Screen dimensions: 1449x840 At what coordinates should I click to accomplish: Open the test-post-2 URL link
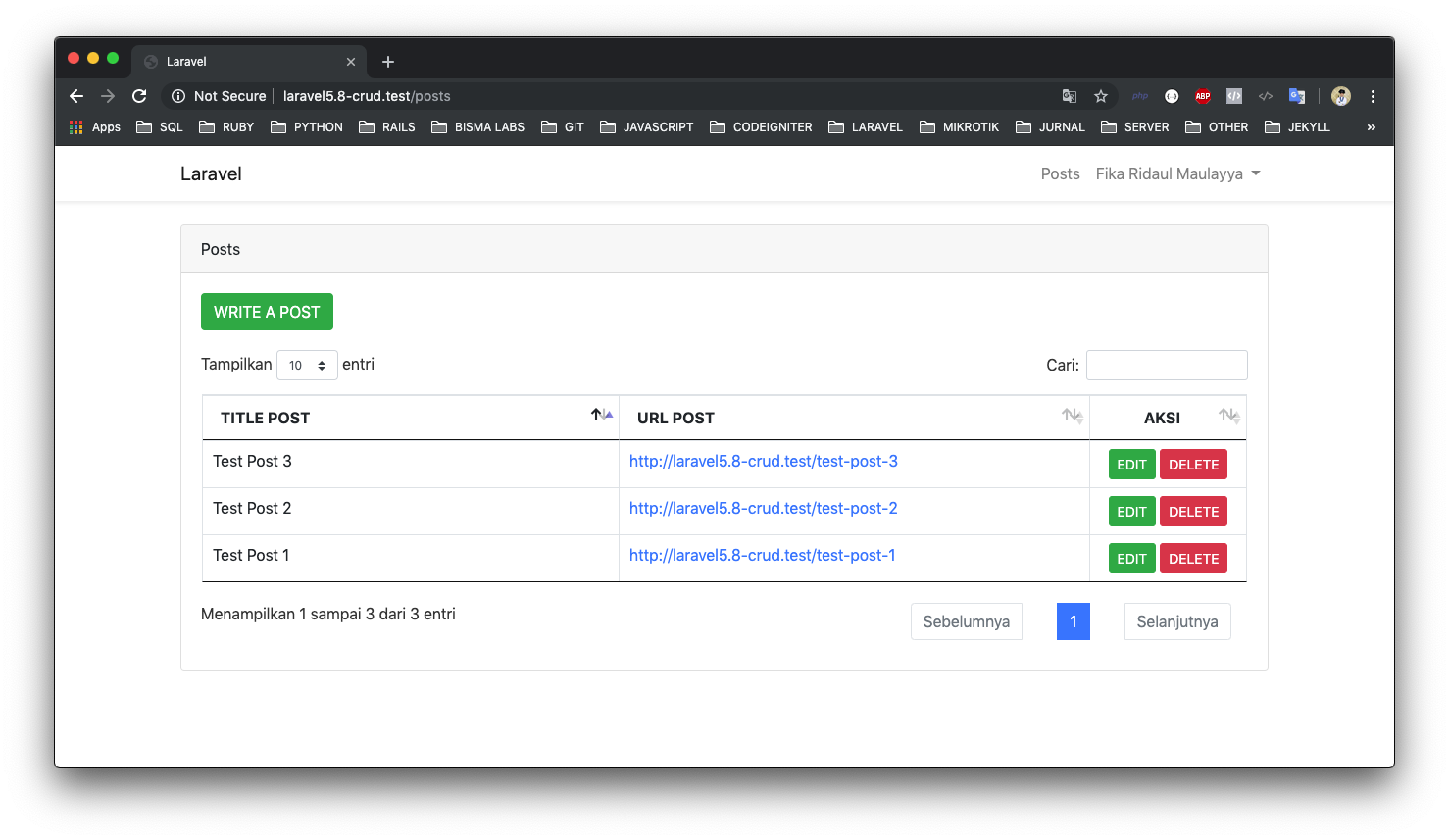(x=763, y=508)
